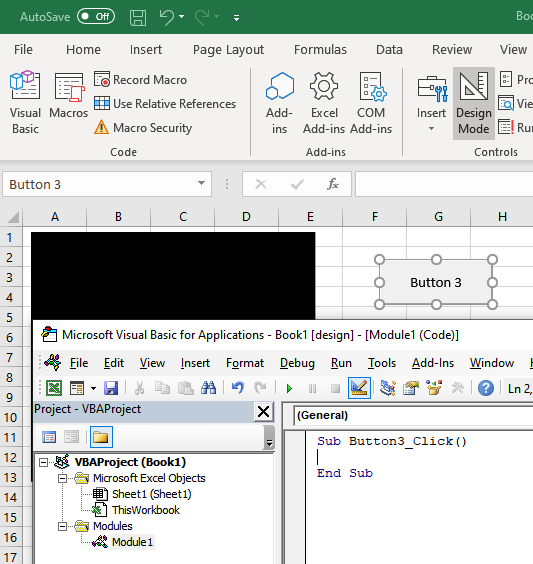Open Object Browser toolbar icon
The width and height of the screenshot is (533, 564).
tap(434, 388)
